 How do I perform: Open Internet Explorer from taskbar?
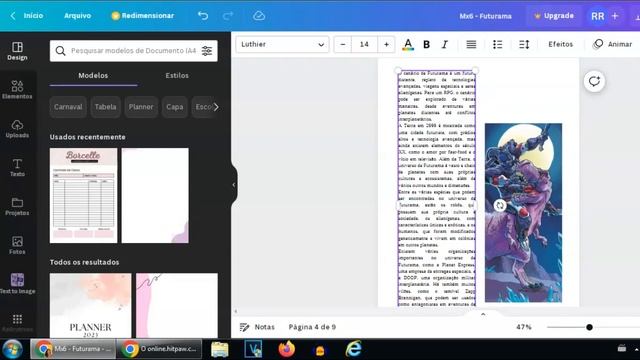pos(353,349)
